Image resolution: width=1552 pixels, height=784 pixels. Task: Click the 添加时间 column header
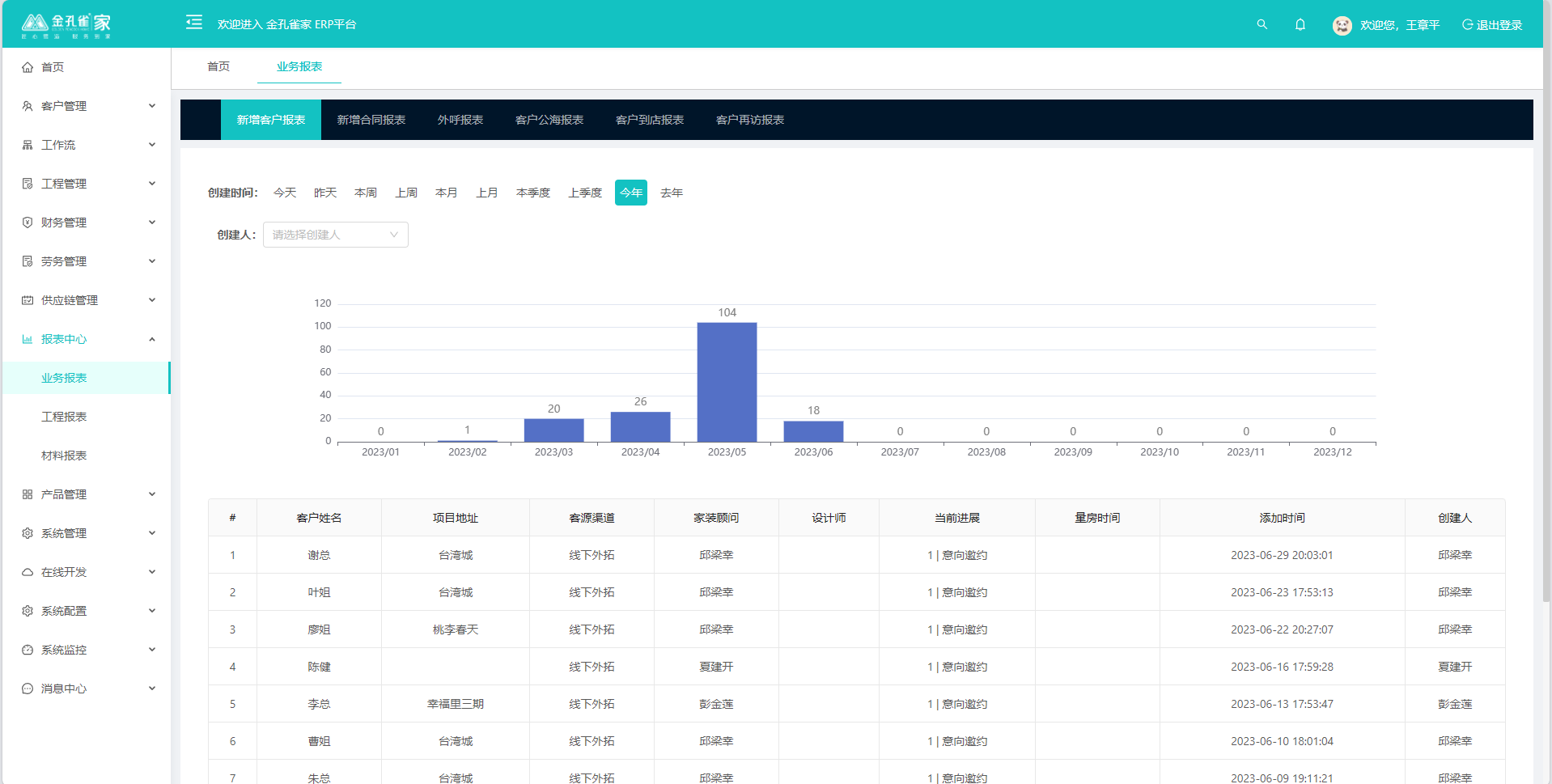pyautogui.click(x=1282, y=518)
